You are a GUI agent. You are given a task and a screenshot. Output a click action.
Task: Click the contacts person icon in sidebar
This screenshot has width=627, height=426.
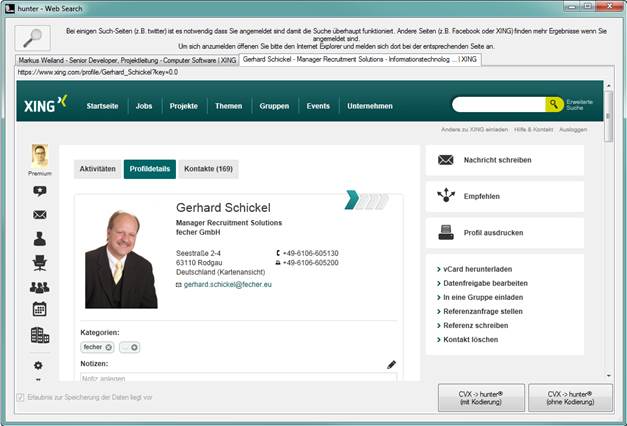40,238
